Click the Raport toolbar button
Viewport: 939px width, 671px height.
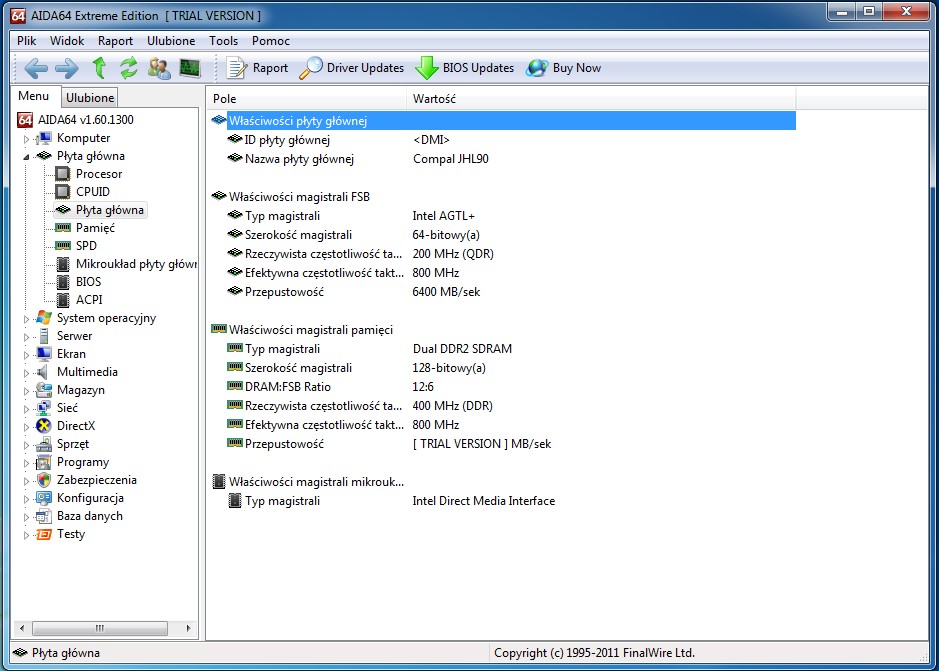click(x=258, y=68)
